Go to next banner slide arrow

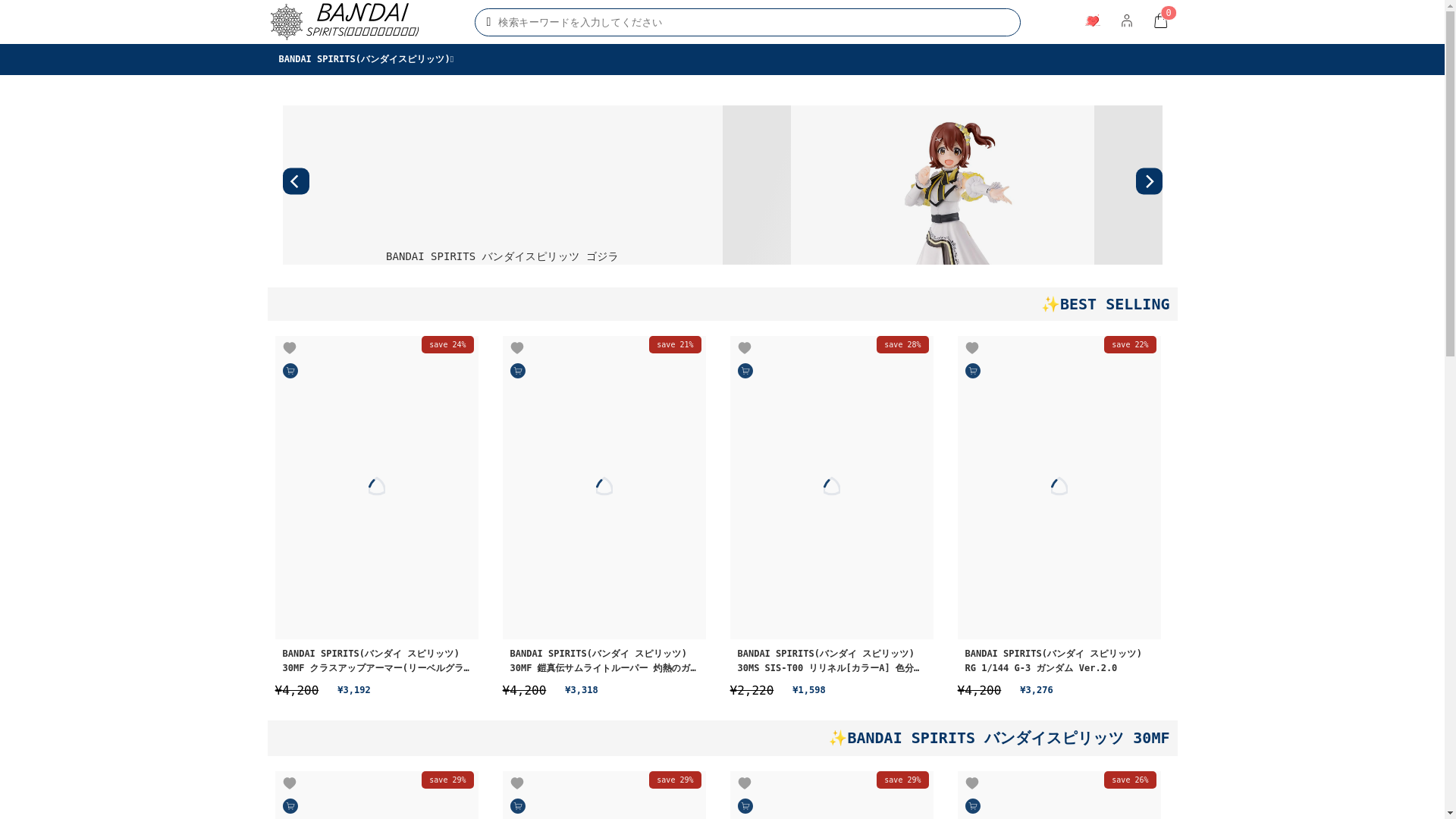tap(1149, 181)
